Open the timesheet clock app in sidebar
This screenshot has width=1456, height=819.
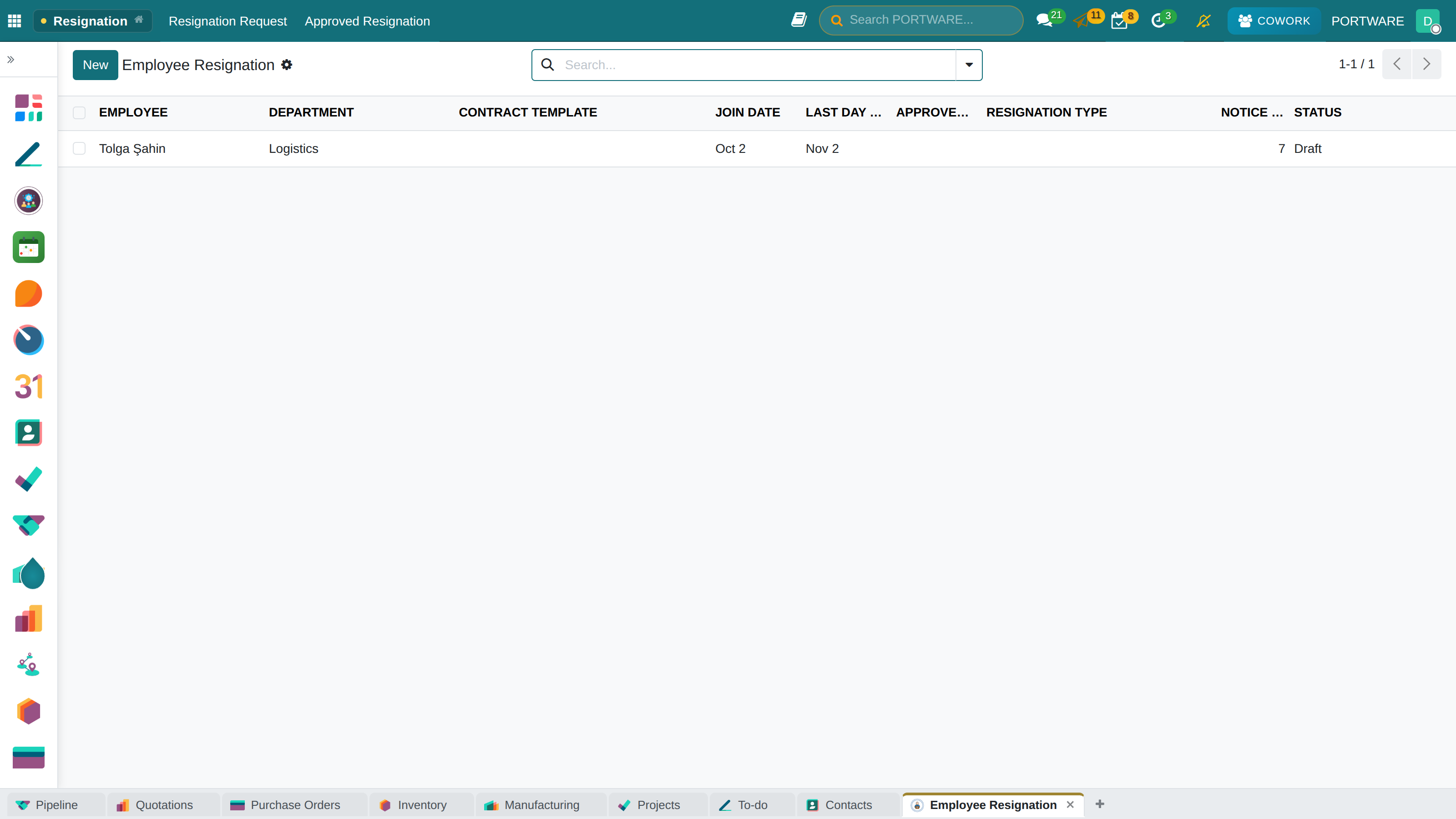(28, 340)
